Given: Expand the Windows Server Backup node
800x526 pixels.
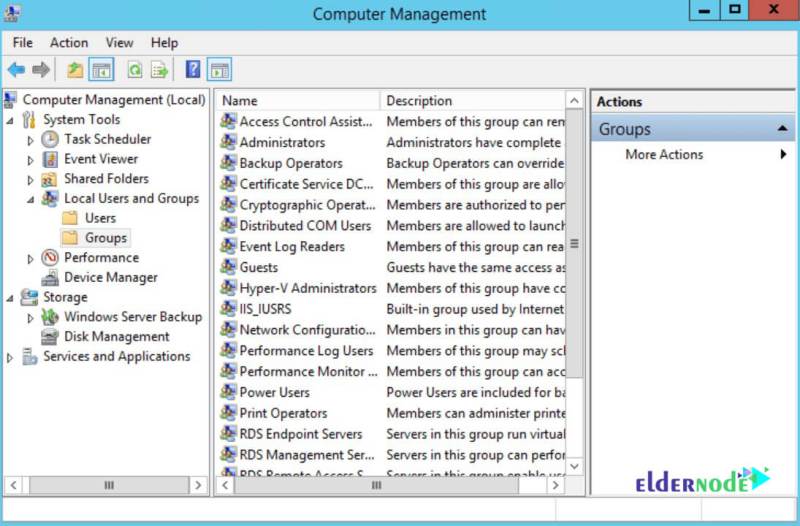Looking at the screenshot, I should 30,318.
